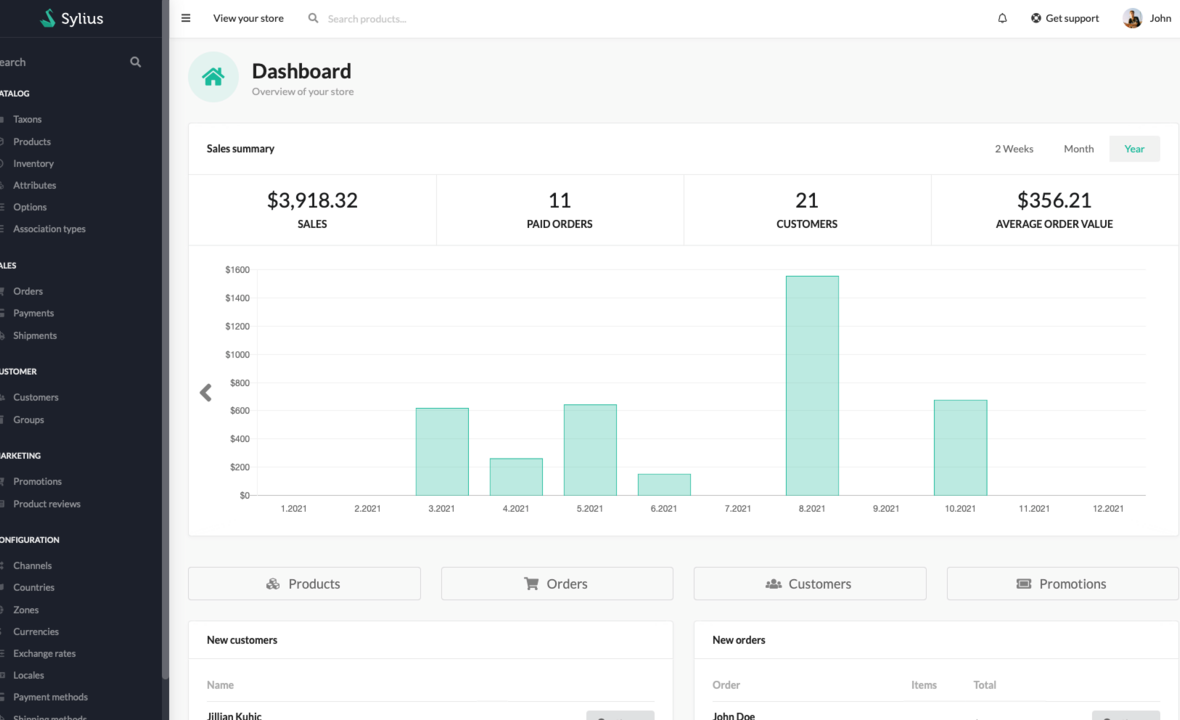Image resolution: width=1180 pixels, height=720 pixels.
Task: Open the notifications bell icon
Action: click(1002, 18)
